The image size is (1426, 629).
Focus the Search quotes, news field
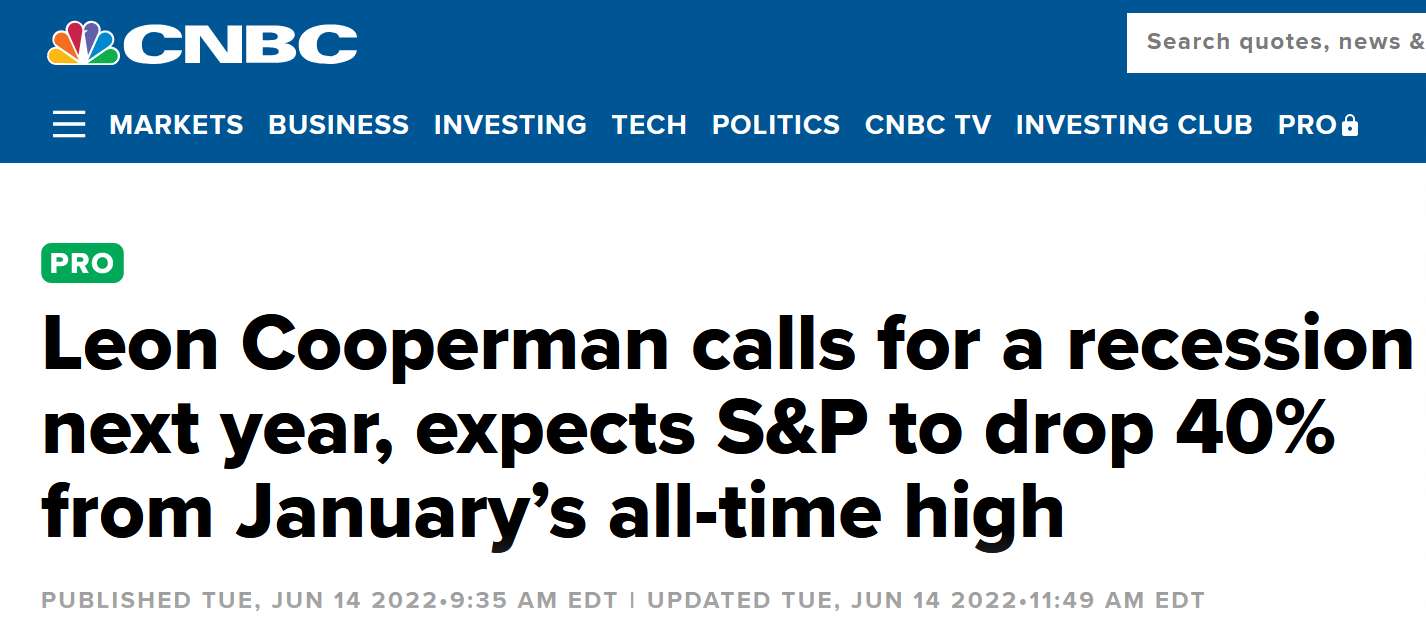pos(1280,42)
